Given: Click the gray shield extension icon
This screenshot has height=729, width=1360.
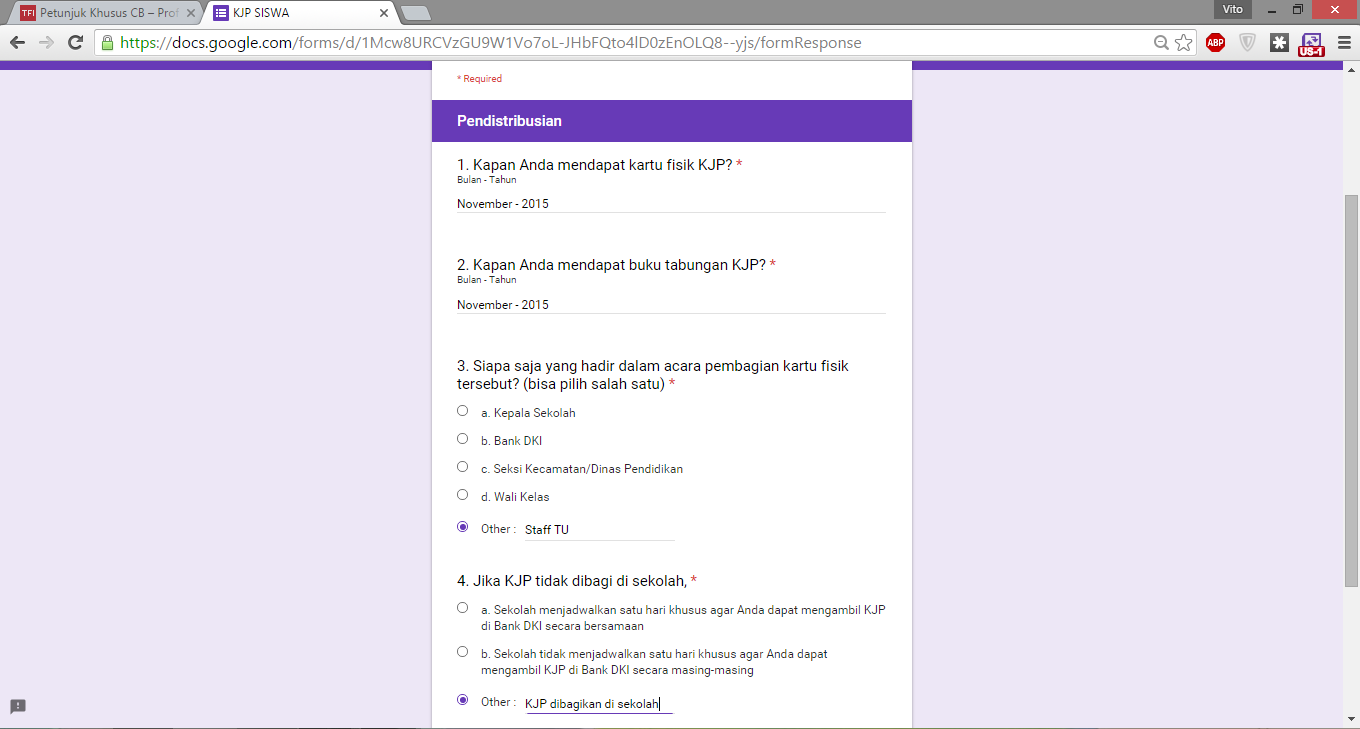Looking at the screenshot, I should tap(1247, 43).
